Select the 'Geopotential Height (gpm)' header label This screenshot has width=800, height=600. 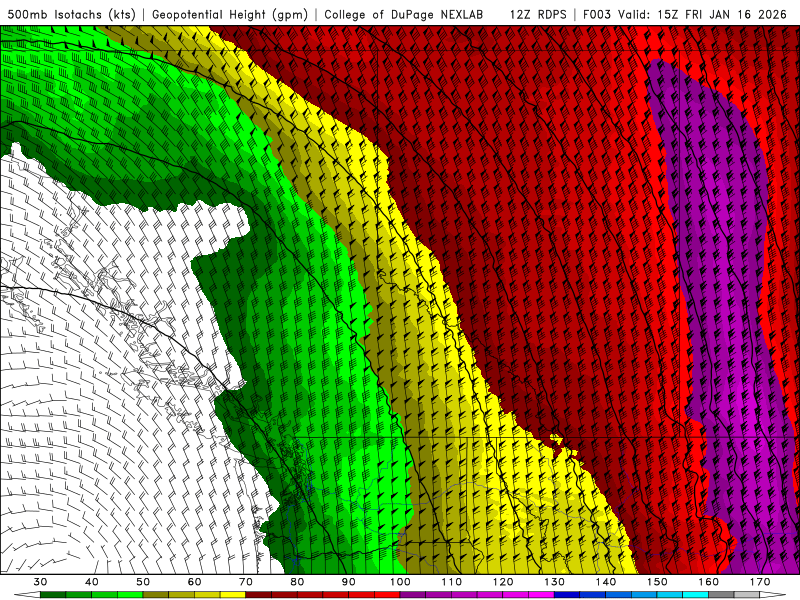coord(230,14)
